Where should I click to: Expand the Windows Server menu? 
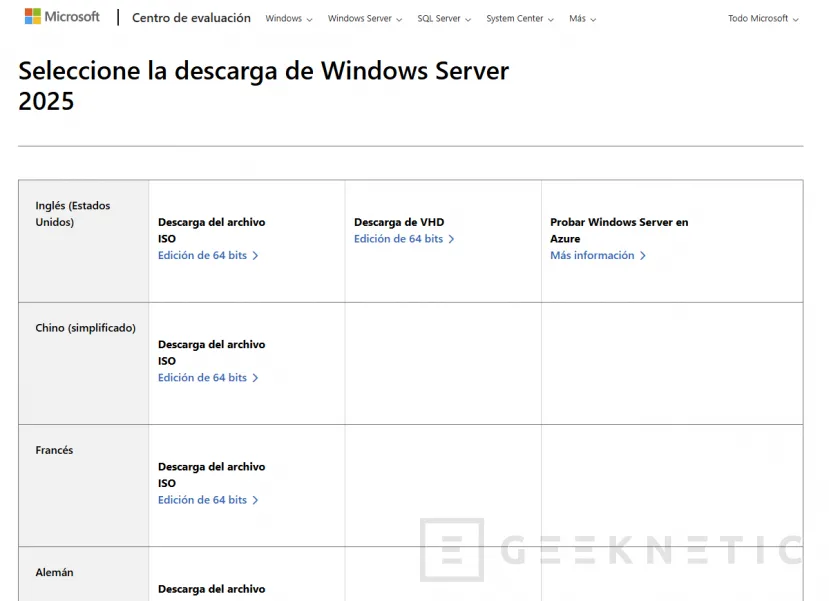[365, 19]
